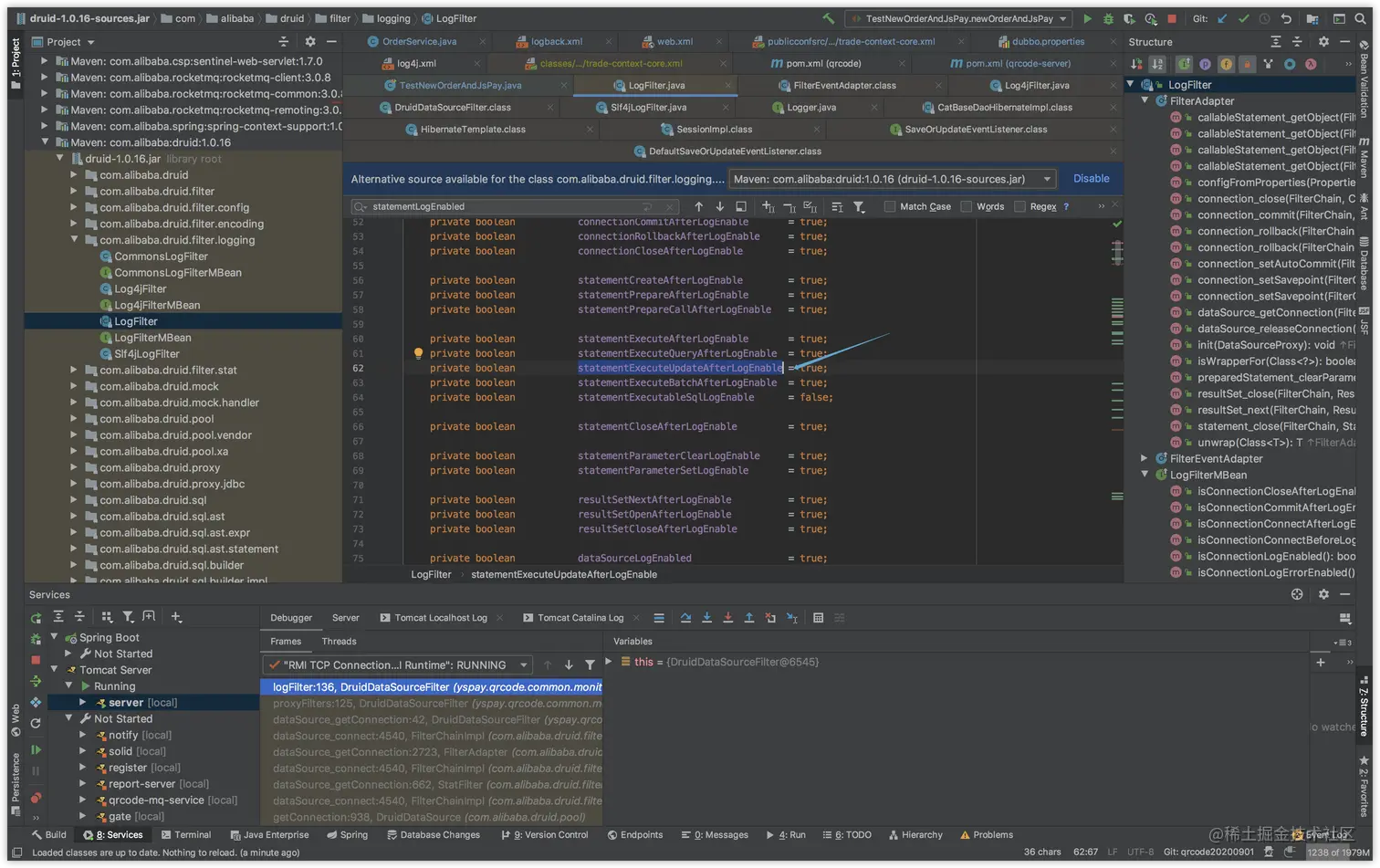Click the Git commit checkmark icon
The image size is (1380, 868).
[1243, 18]
